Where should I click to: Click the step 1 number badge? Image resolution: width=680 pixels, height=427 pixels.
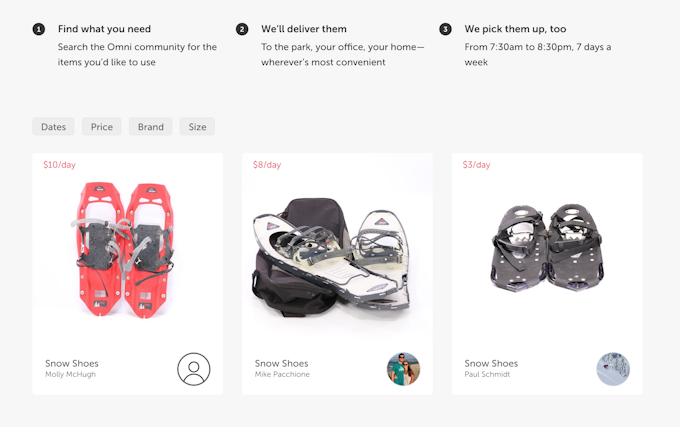39,29
